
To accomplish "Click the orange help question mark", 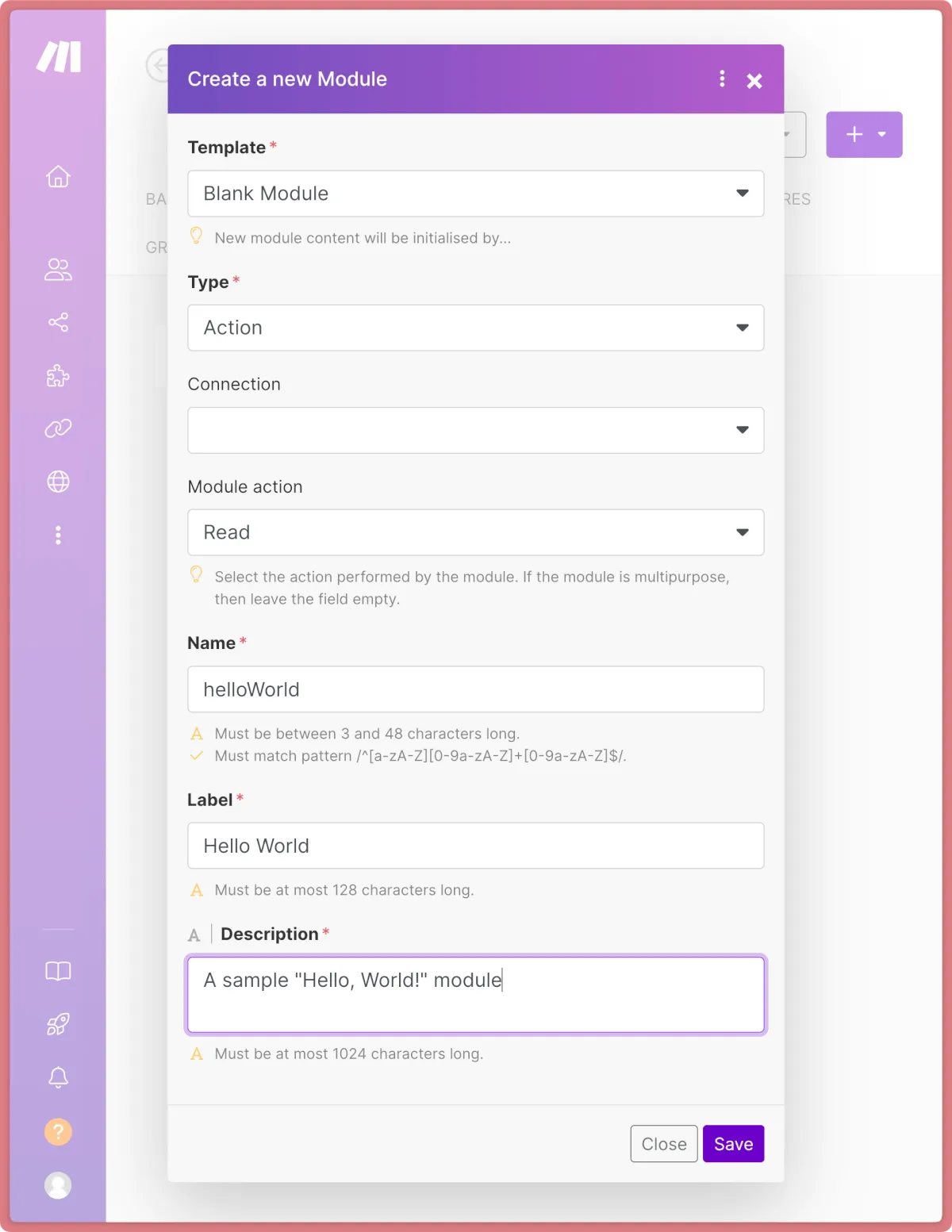I will [x=58, y=1131].
